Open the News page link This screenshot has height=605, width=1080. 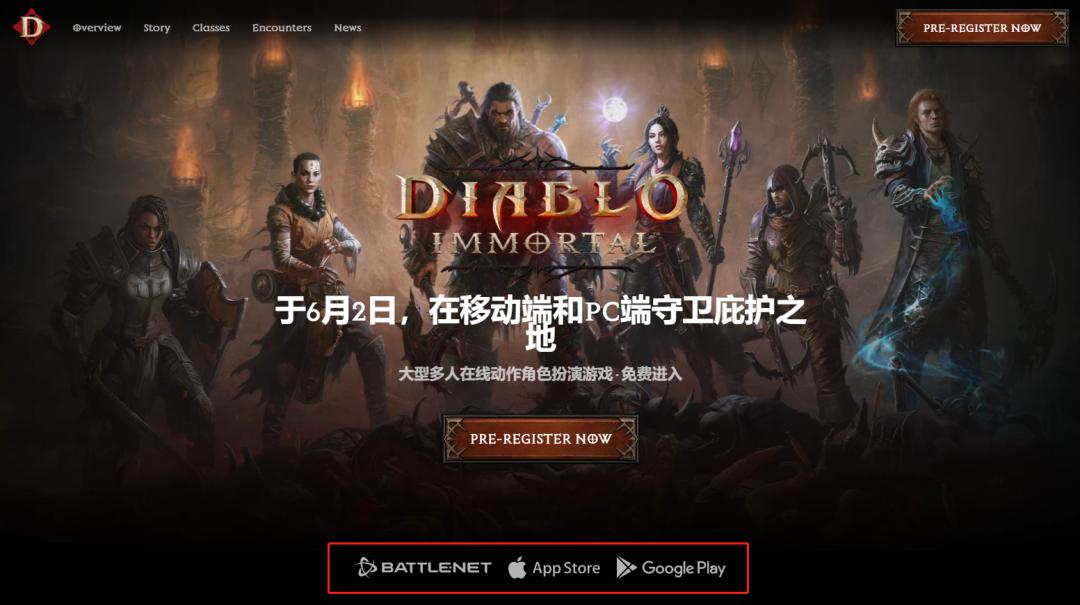pos(347,28)
